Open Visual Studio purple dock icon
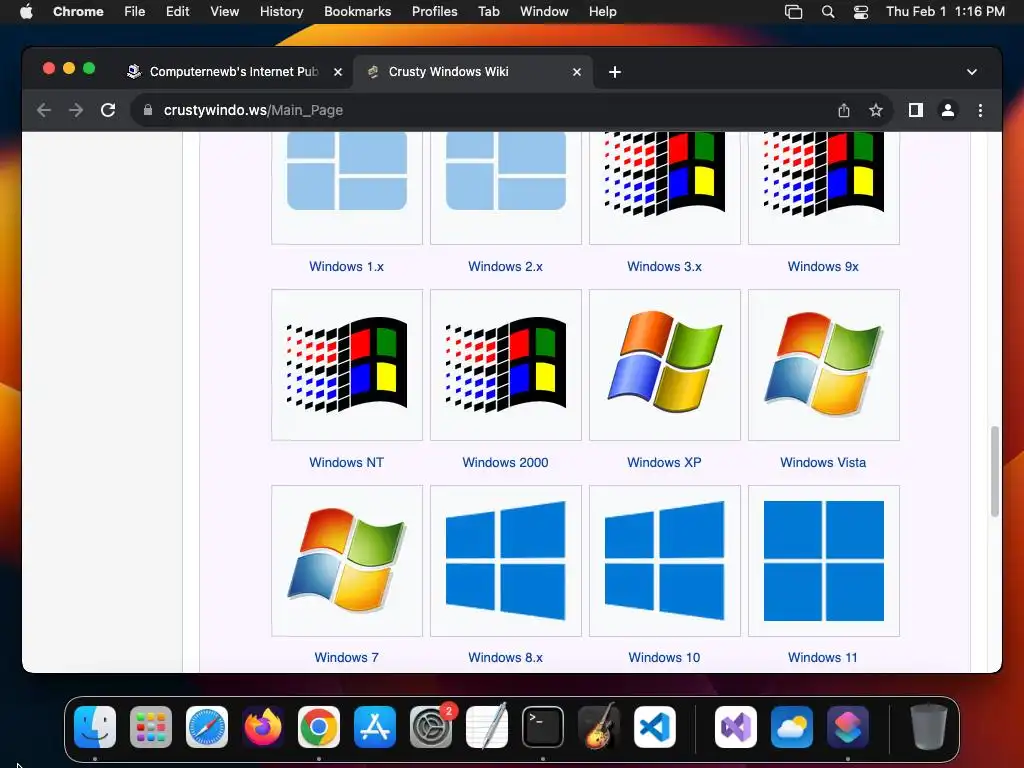 [736, 727]
